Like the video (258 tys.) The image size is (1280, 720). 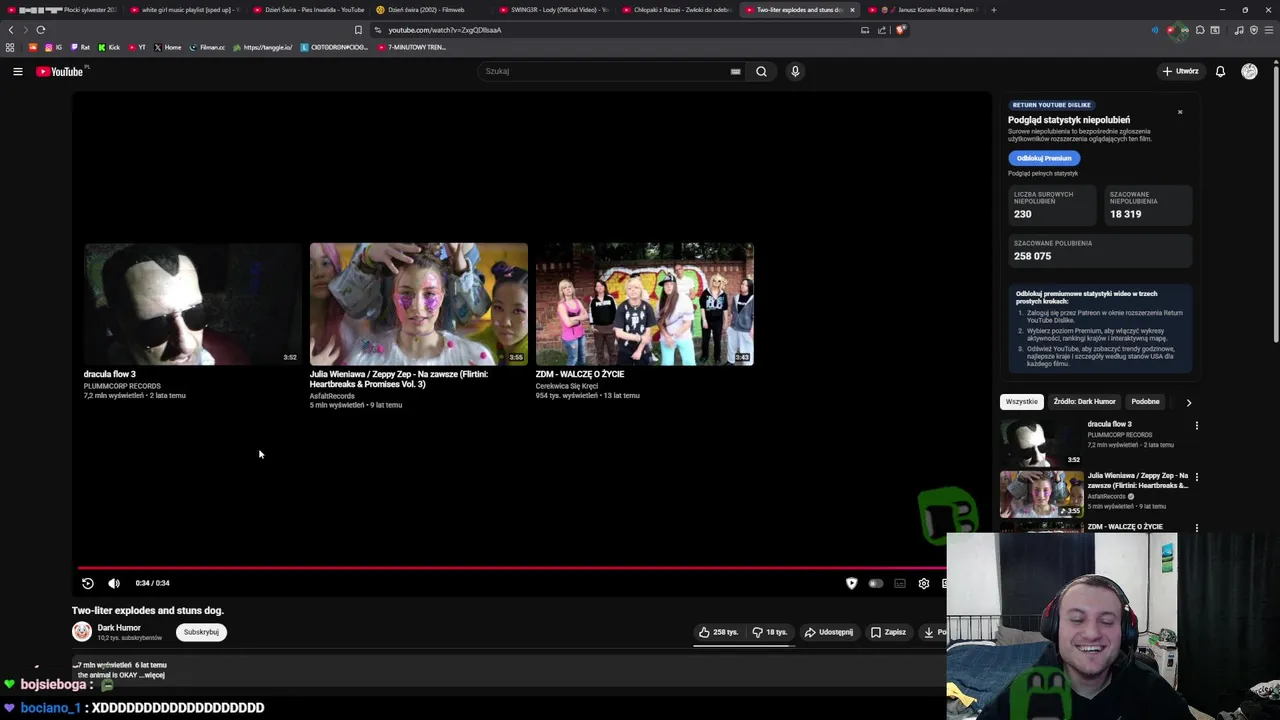719,632
